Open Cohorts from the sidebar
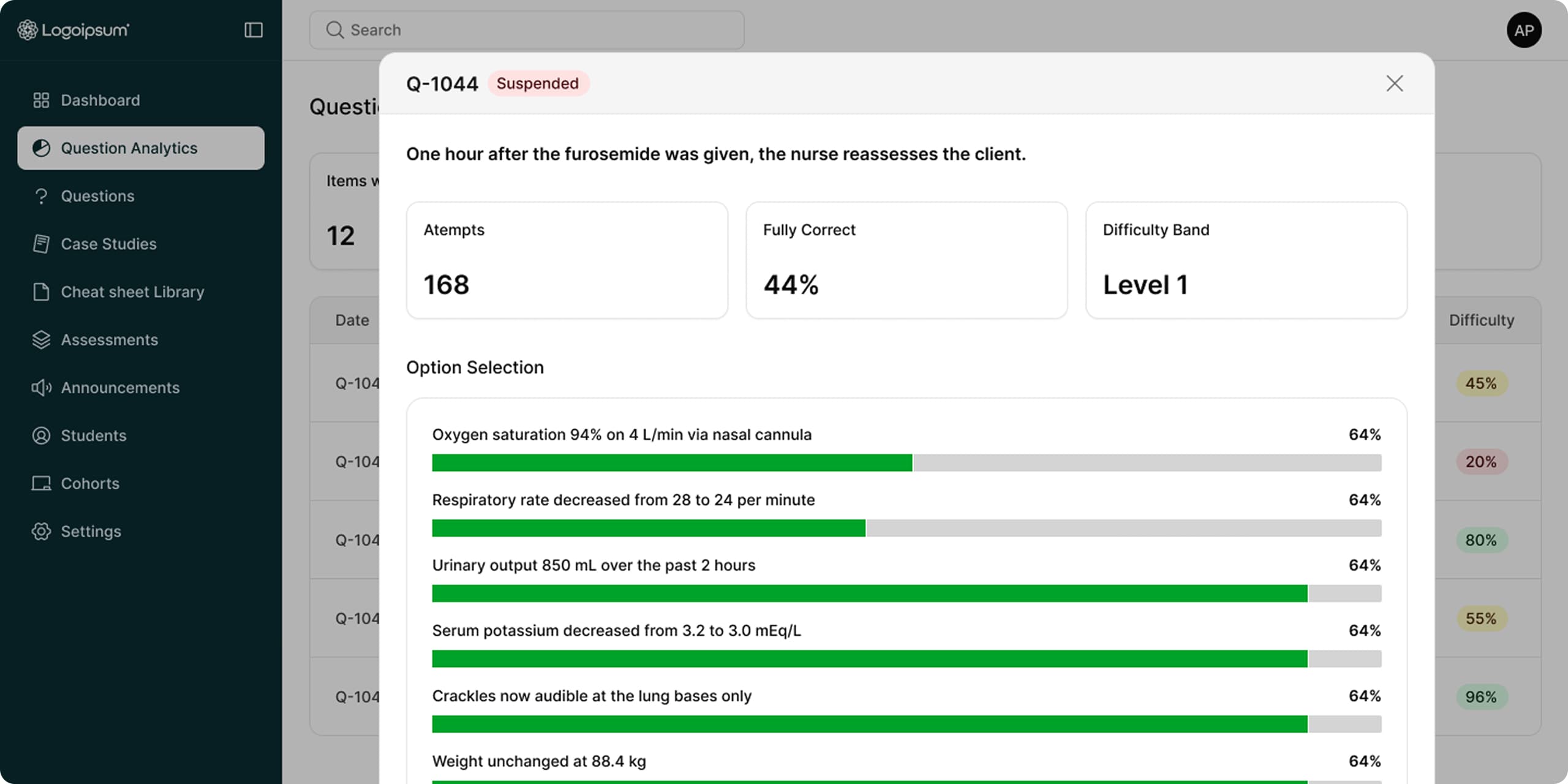The width and height of the screenshot is (1568, 784). tap(141, 483)
